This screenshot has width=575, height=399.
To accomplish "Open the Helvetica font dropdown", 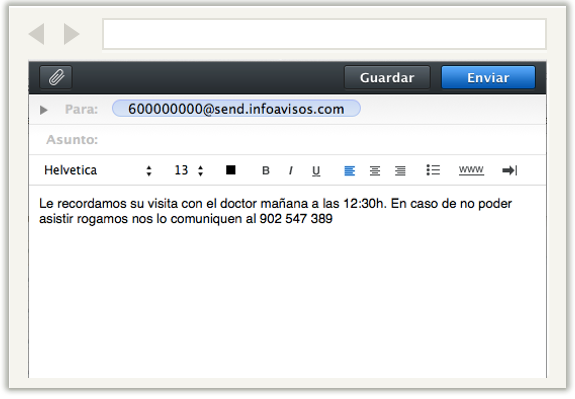I will click(98, 170).
